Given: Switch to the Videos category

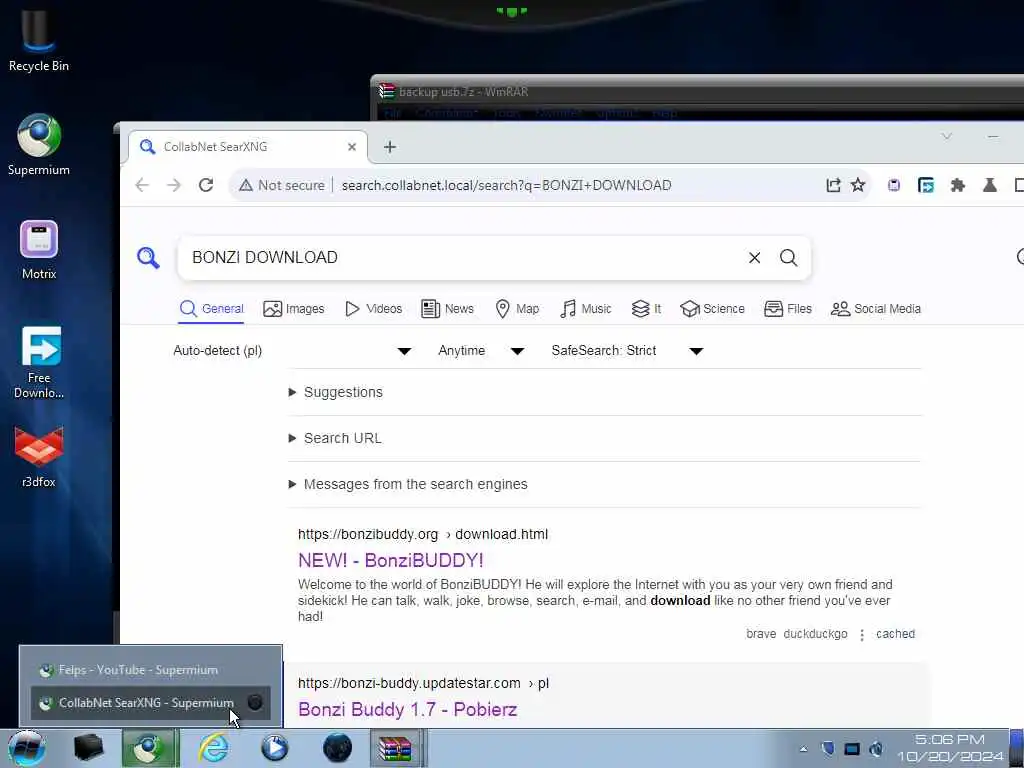Looking at the screenshot, I should click(373, 309).
